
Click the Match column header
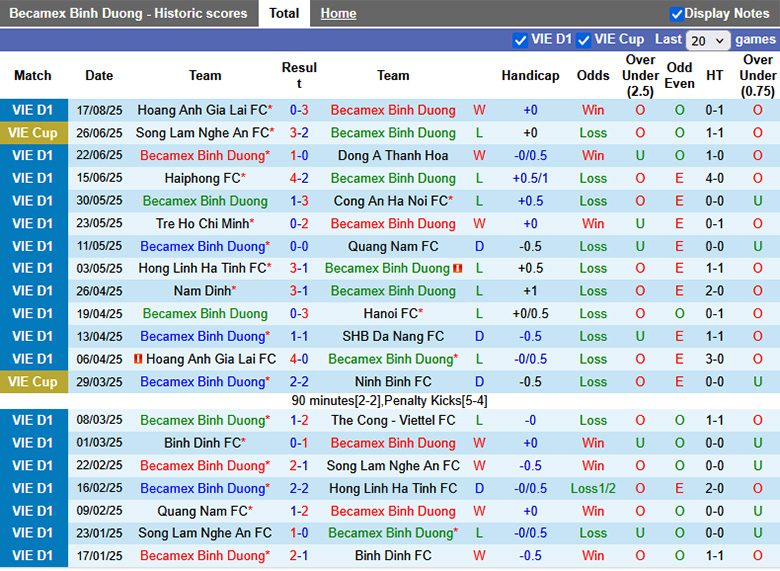coord(33,75)
